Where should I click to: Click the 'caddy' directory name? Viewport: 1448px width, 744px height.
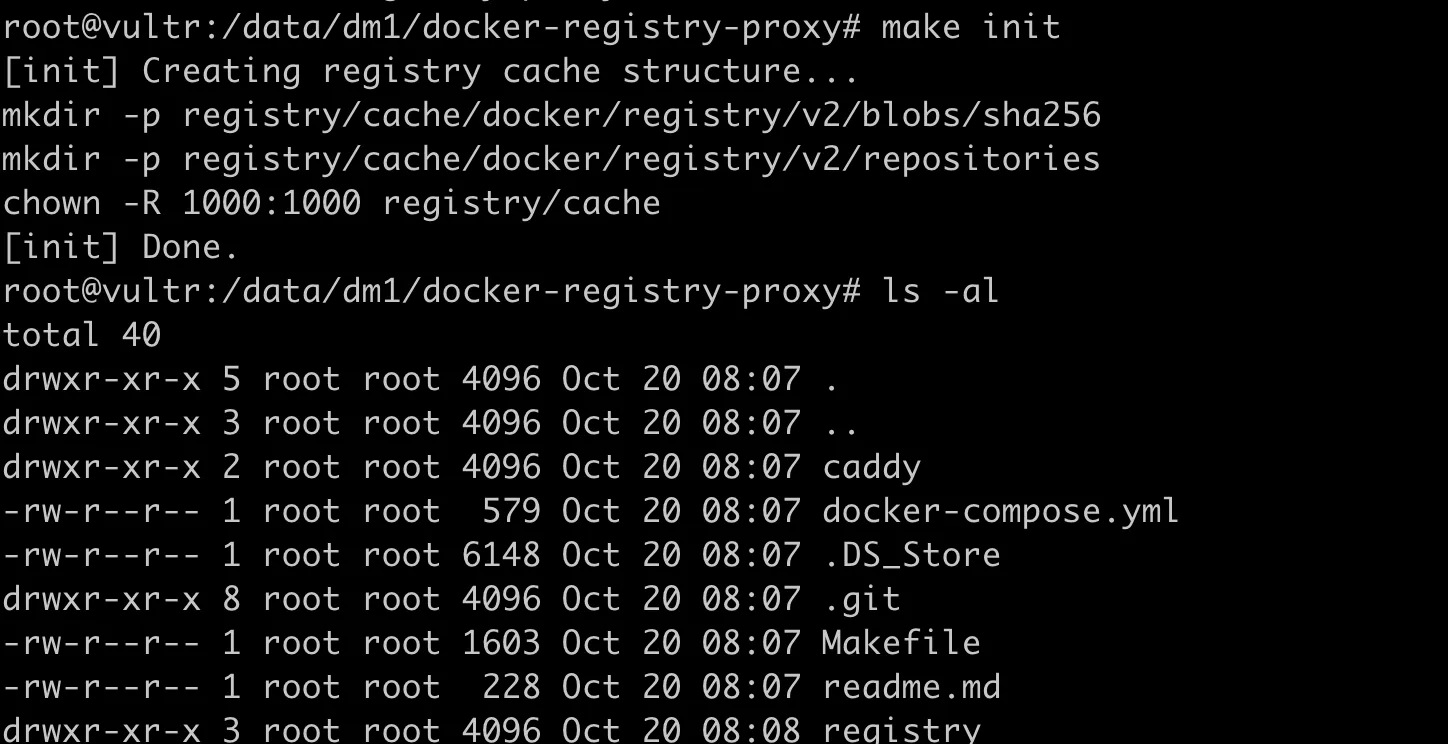click(871, 467)
